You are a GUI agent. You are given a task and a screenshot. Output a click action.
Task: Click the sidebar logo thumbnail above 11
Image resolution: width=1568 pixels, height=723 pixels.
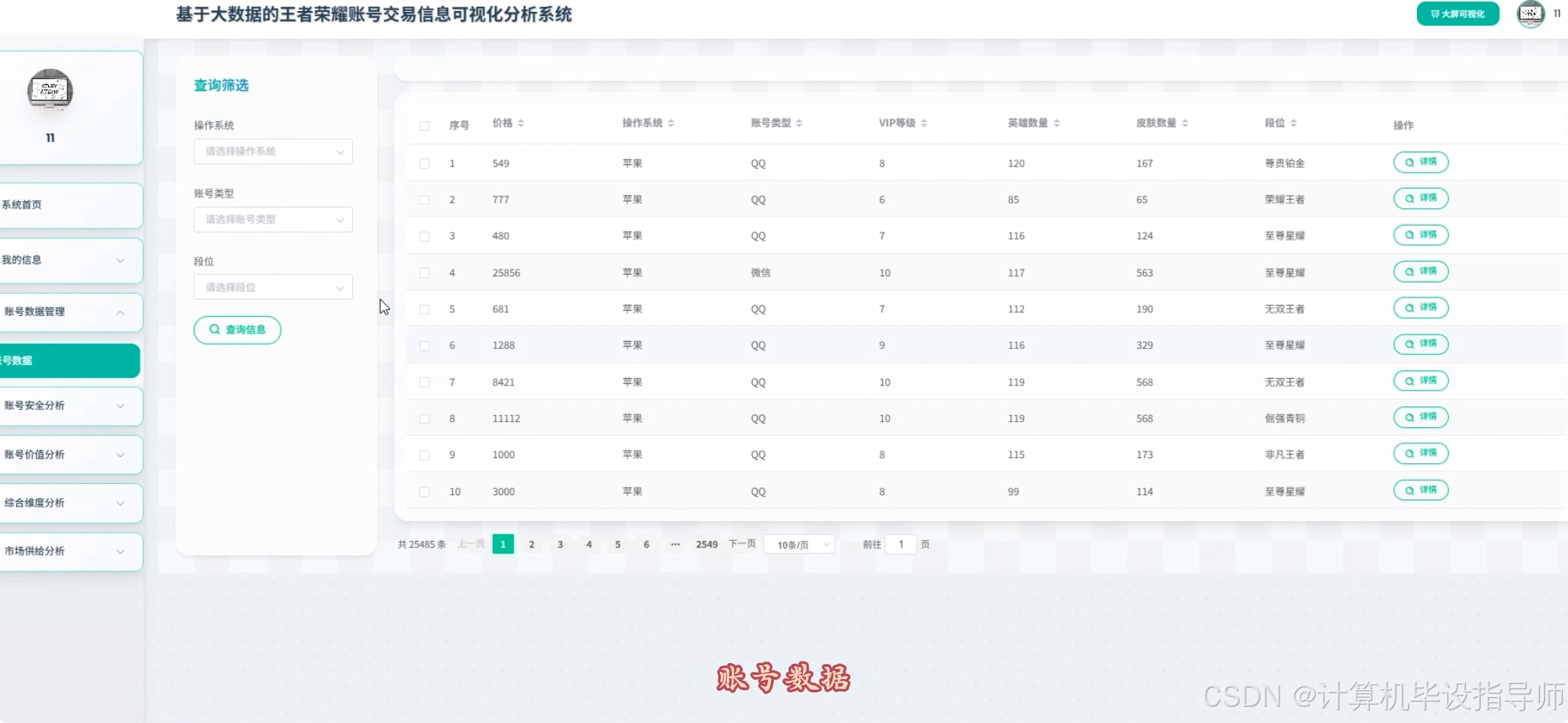(49, 90)
